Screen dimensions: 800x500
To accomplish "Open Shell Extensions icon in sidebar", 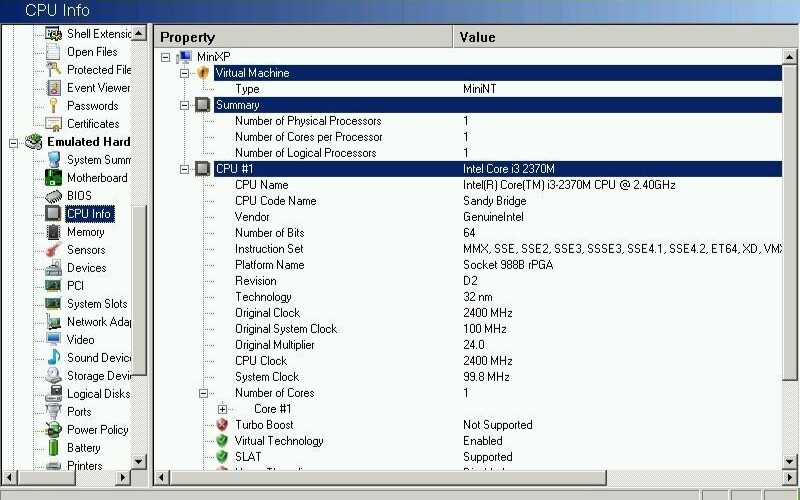I will point(53,34).
